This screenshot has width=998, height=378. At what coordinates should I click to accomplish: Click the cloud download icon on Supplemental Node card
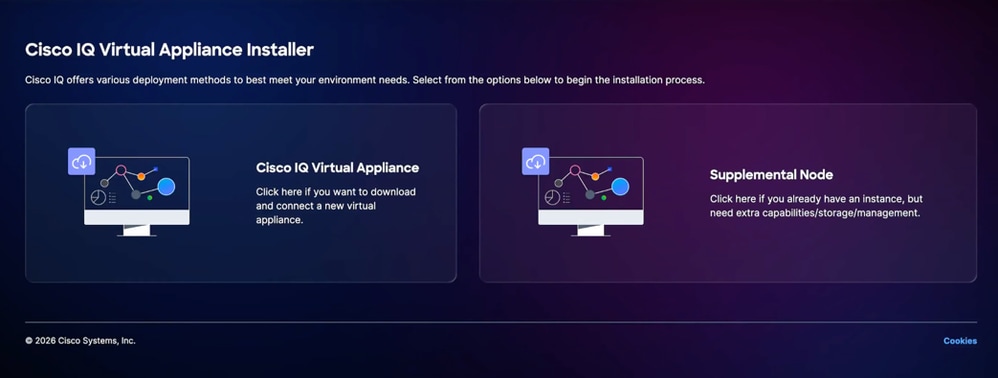(x=535, y=162)
